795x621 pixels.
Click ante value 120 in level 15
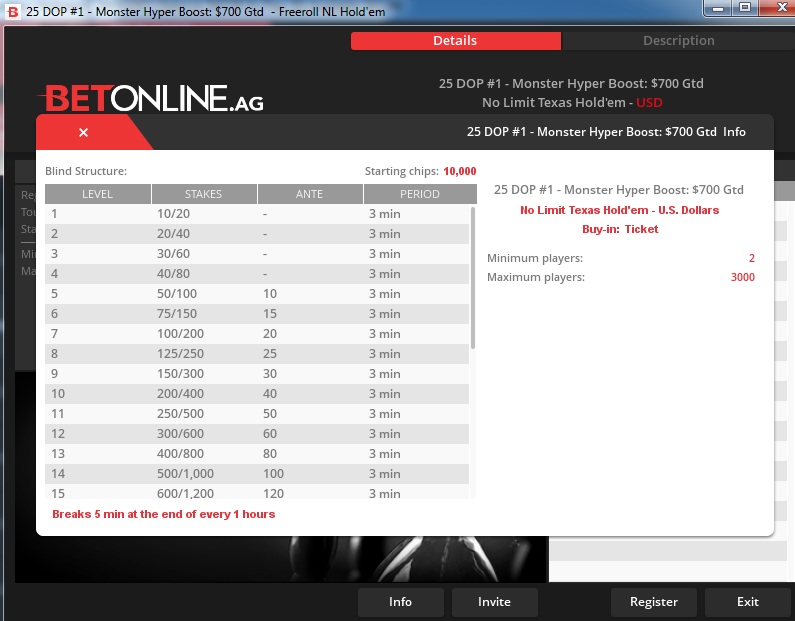[273, 493]
